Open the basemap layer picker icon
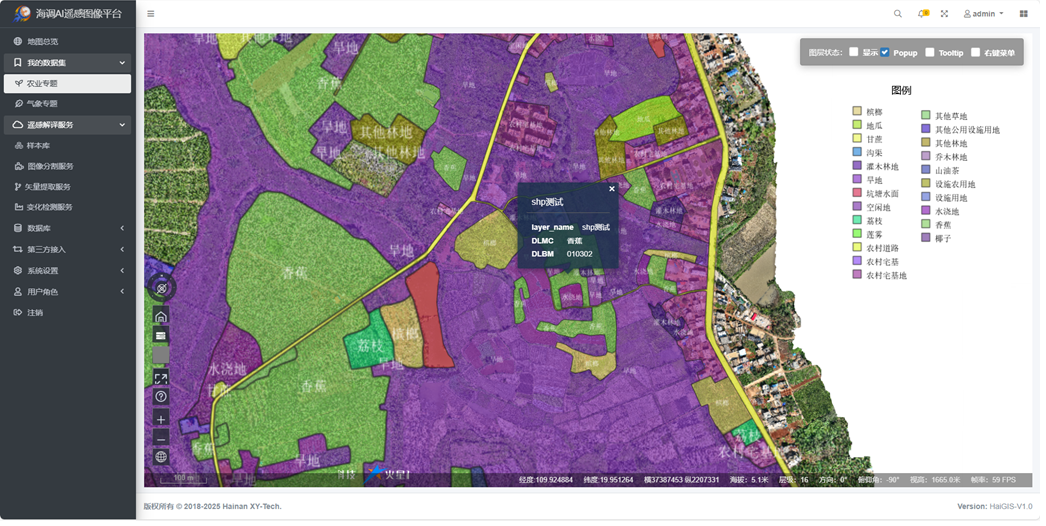 pos(161,337)
